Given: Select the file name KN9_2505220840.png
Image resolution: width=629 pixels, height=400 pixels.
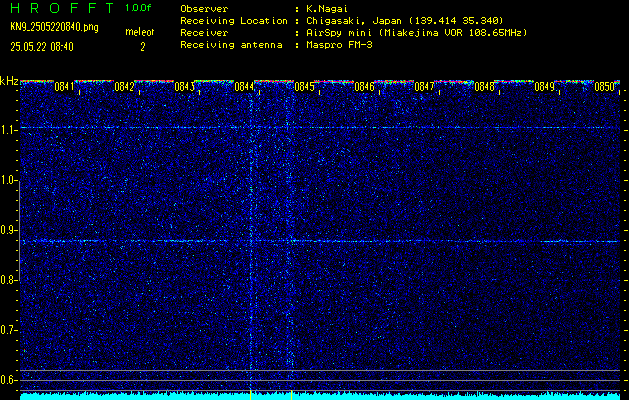Looking at the screenshot, I should click(54, 27).
